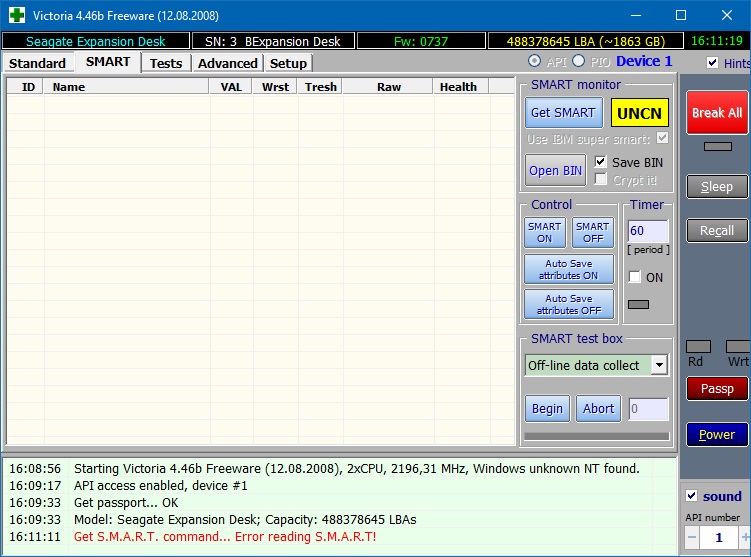Click the red Break All button

[717, 113]
